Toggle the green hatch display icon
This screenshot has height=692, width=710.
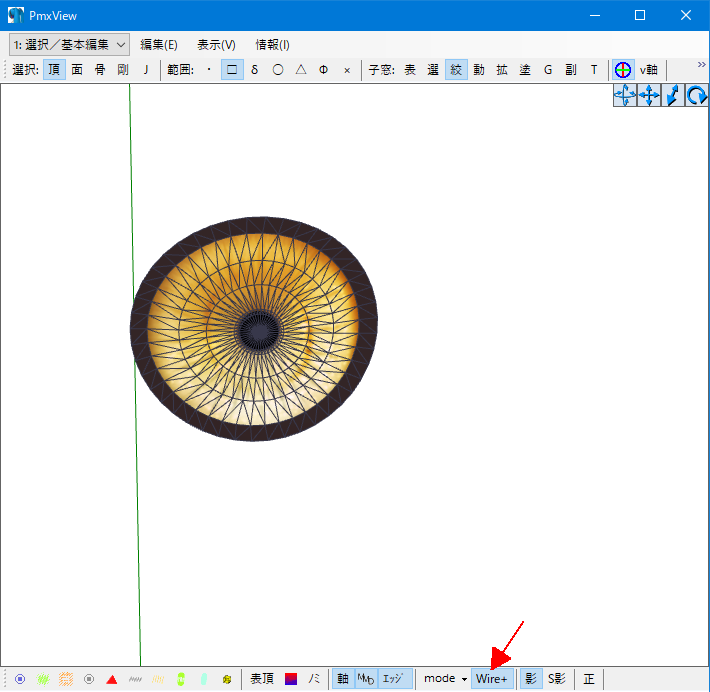coord(43,679)
